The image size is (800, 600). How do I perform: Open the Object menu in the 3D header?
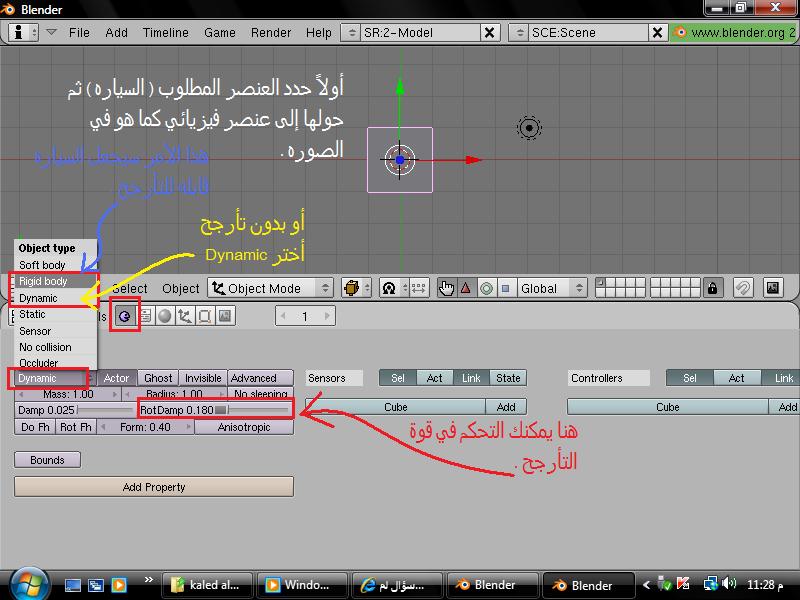point(181,289)
